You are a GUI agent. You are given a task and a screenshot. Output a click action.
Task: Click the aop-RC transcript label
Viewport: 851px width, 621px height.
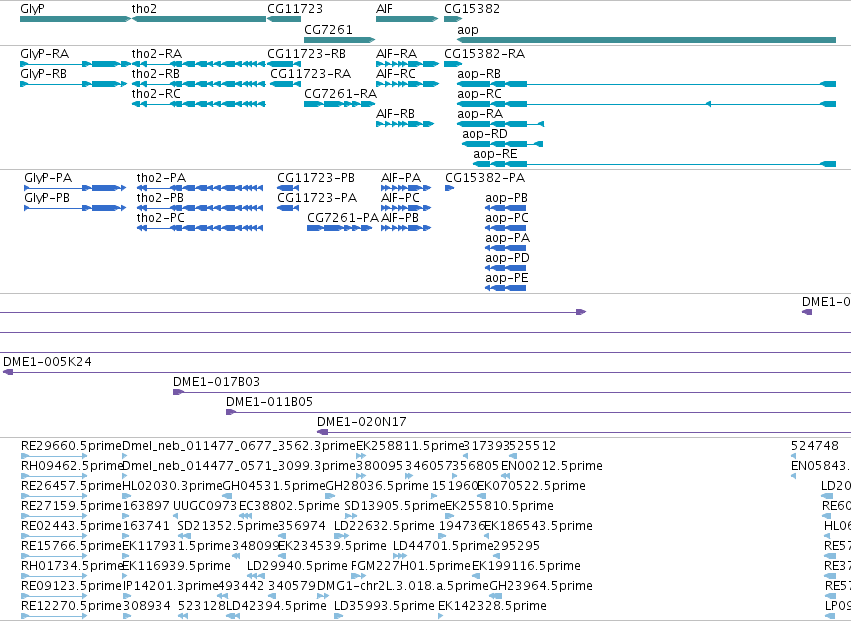coord(479,94)
